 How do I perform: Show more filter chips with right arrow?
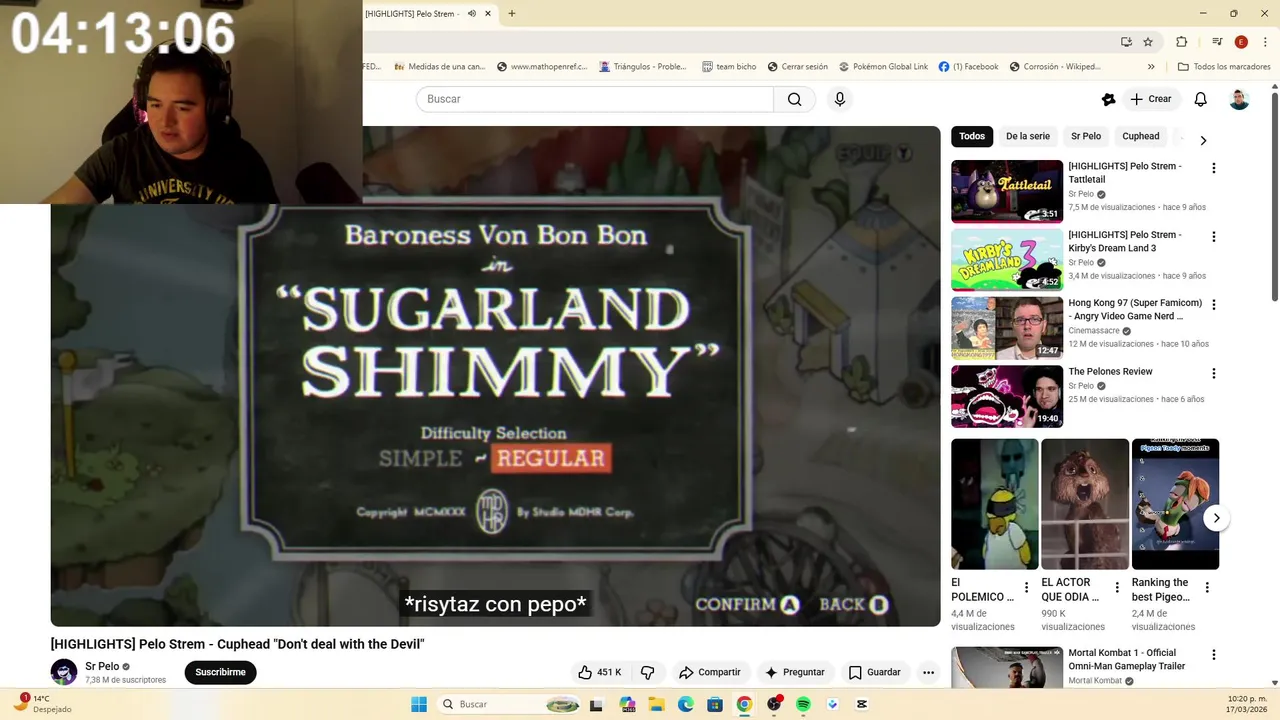1203,141
